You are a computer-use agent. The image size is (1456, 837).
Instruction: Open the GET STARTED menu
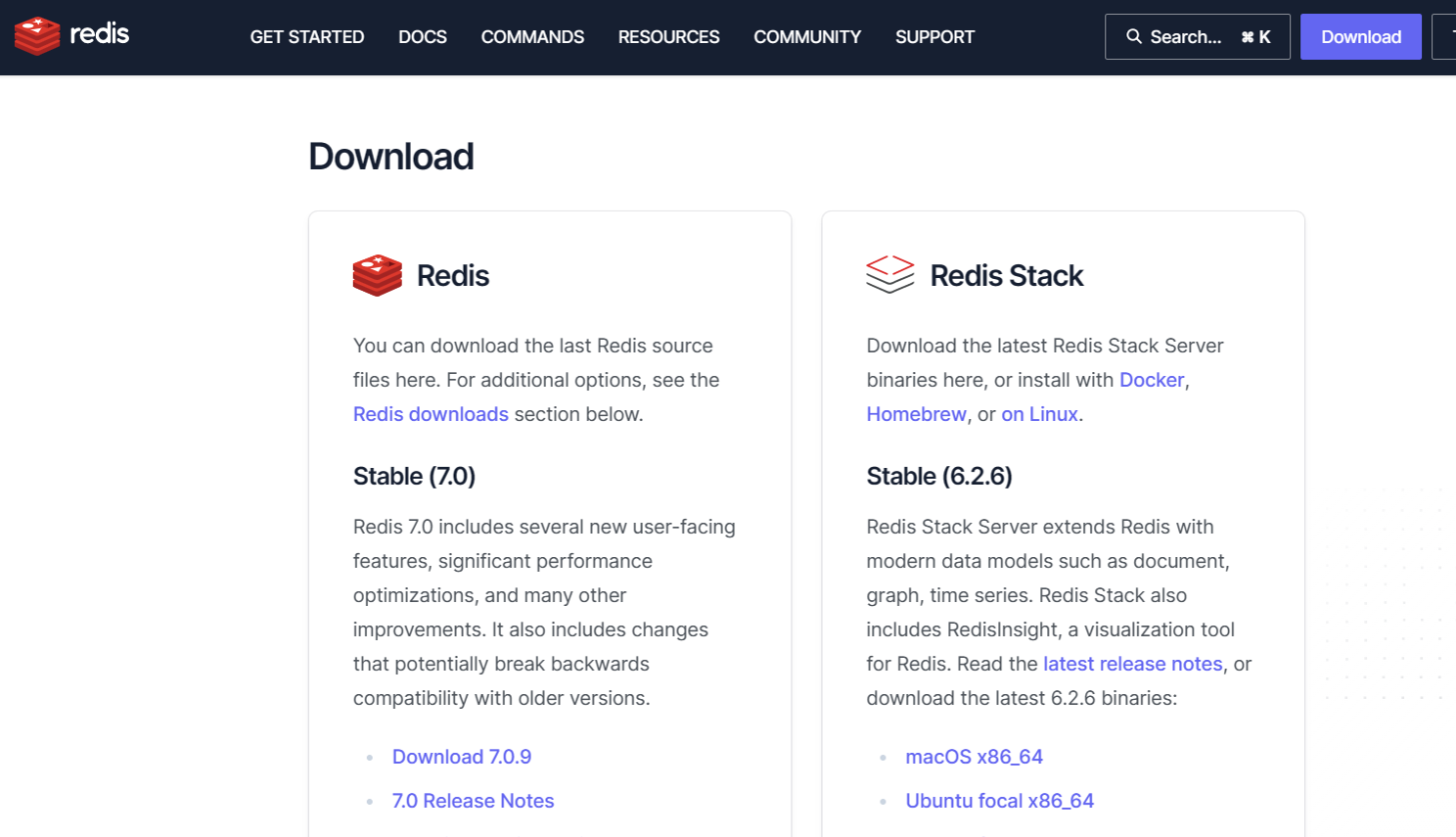click(307, 37)
